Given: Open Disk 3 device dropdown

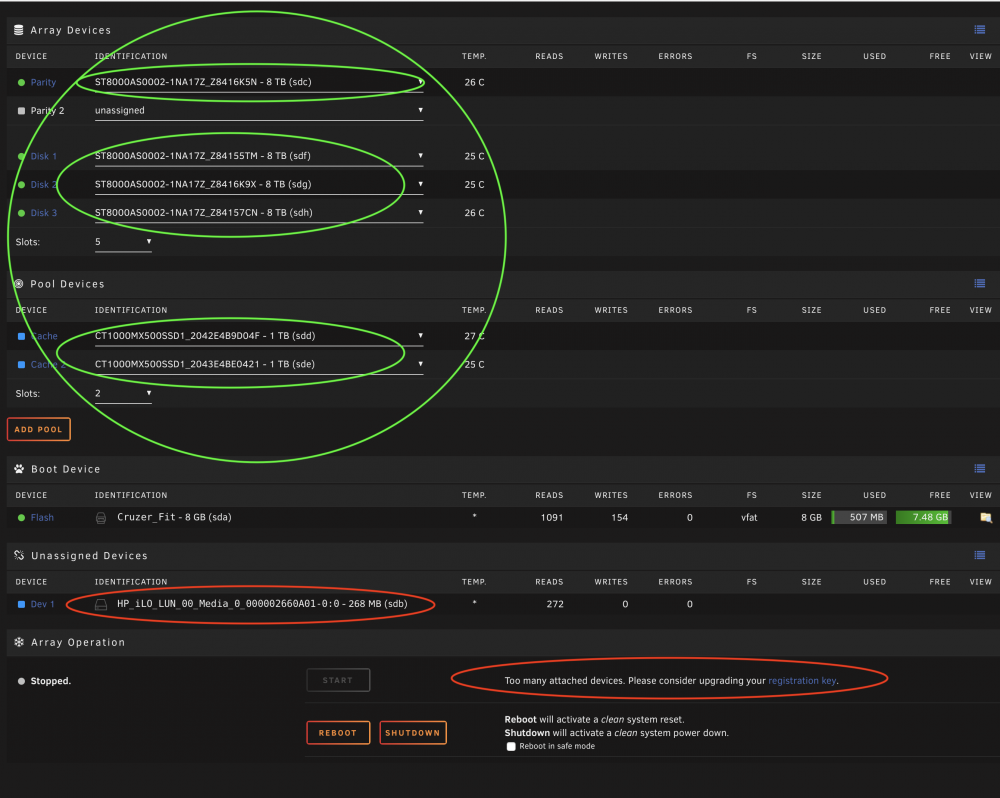Looking at the screenshot, I should point(259,213).
